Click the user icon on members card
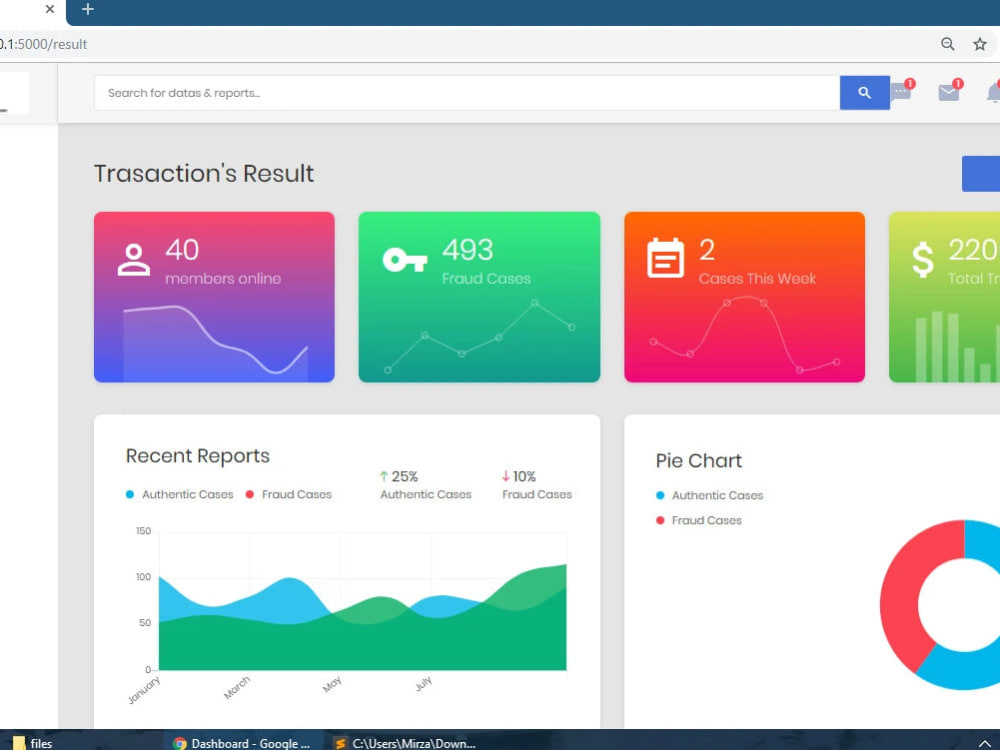 [134, 260]
